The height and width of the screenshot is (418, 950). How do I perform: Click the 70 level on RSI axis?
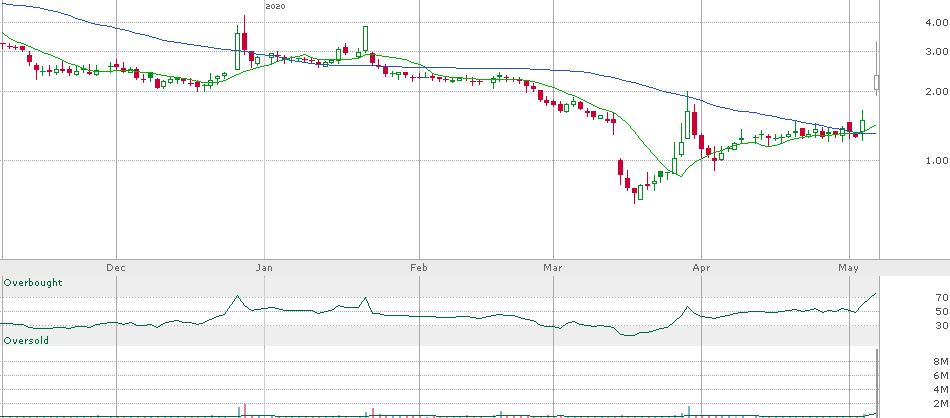pyautogui.click(x=941, y=297)
